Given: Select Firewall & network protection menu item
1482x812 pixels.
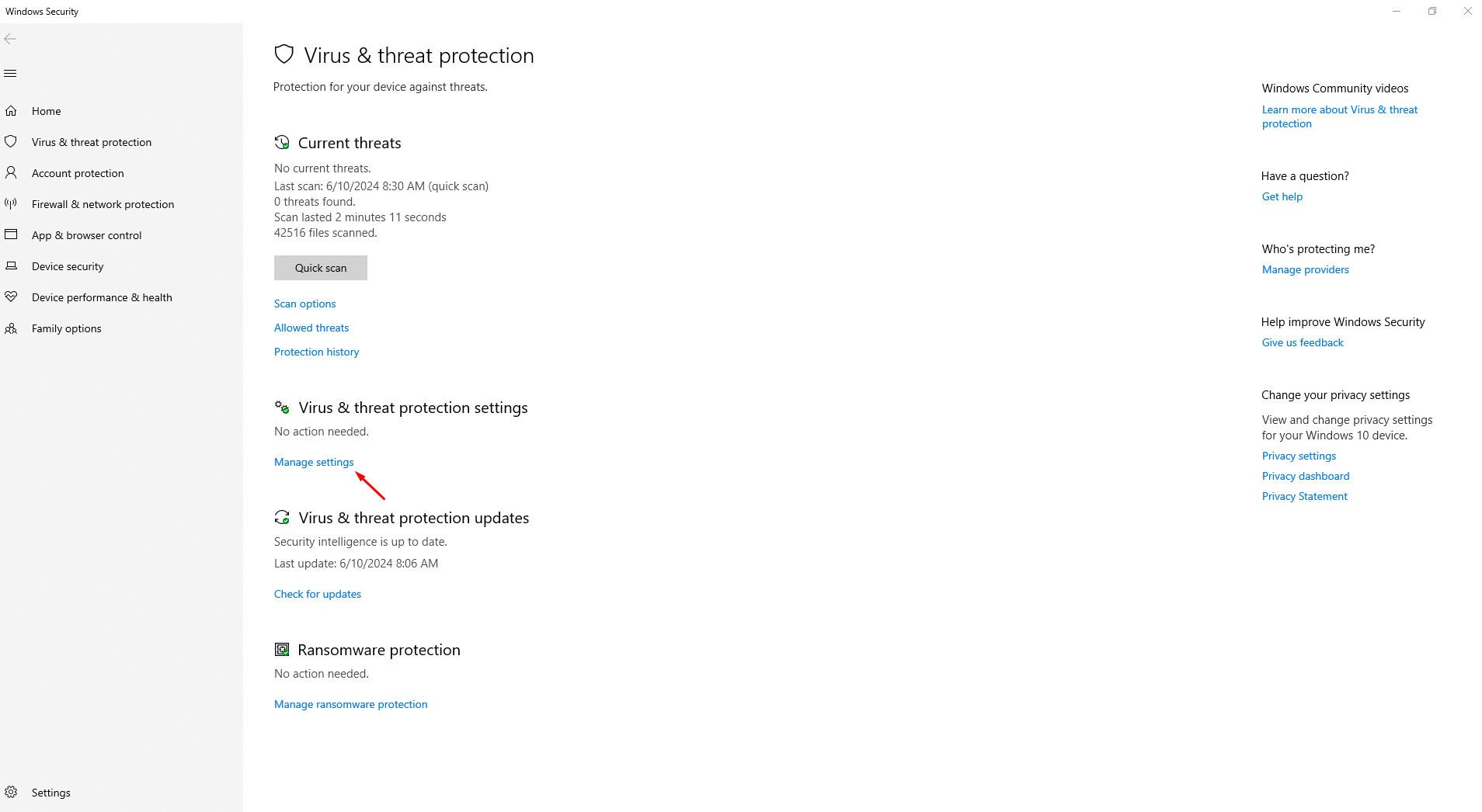Looking at the screenshot, I should pos(103,204).
